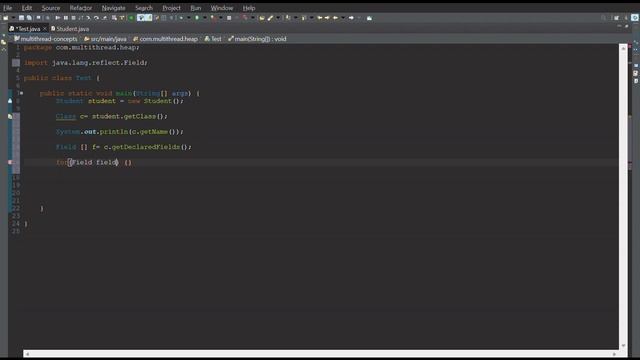Screen dimensions: 640x360
Task: Open the Run configurations dropdown arrow
Action: click(x=205, y=18)
